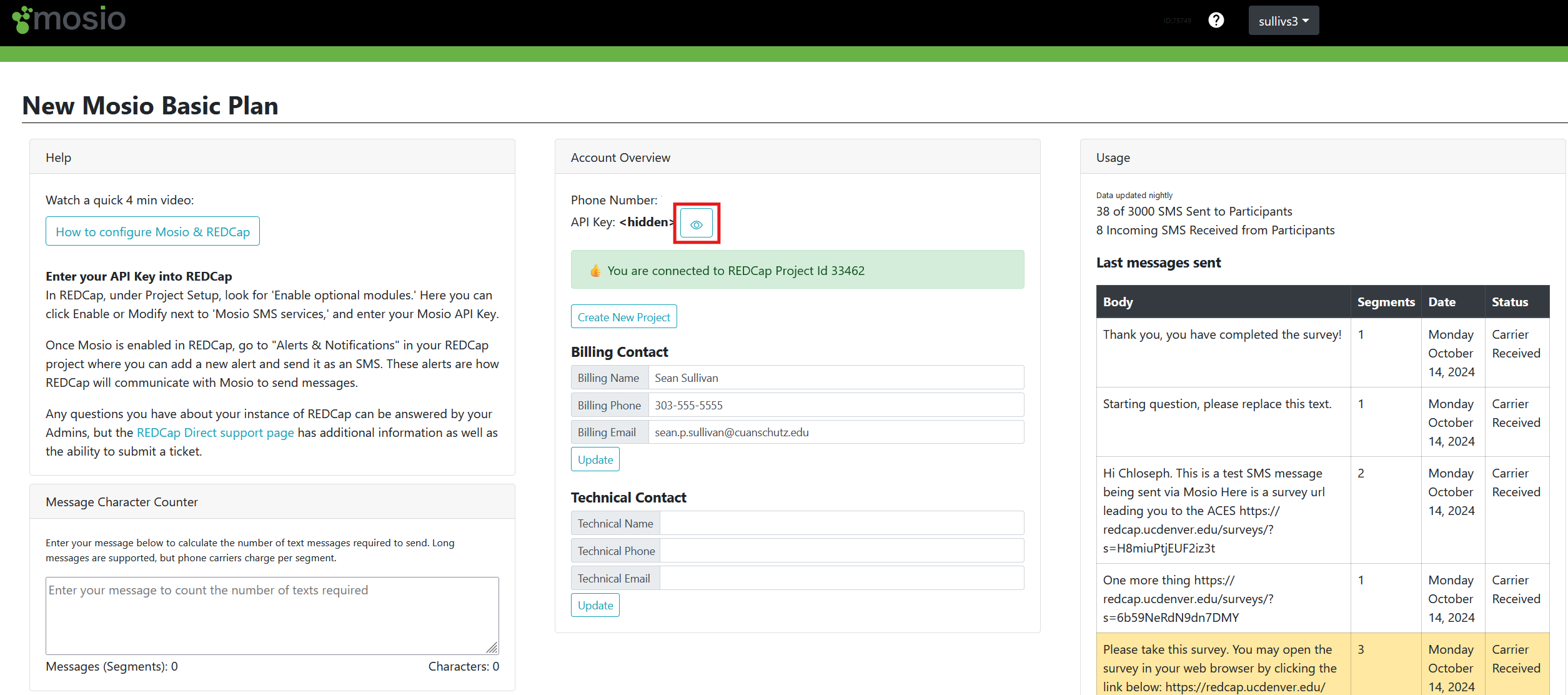Select 'Starting question, please replace this text.' message
The image size is (1568, 695).
pyautogui.click(x=1217, y=404)
